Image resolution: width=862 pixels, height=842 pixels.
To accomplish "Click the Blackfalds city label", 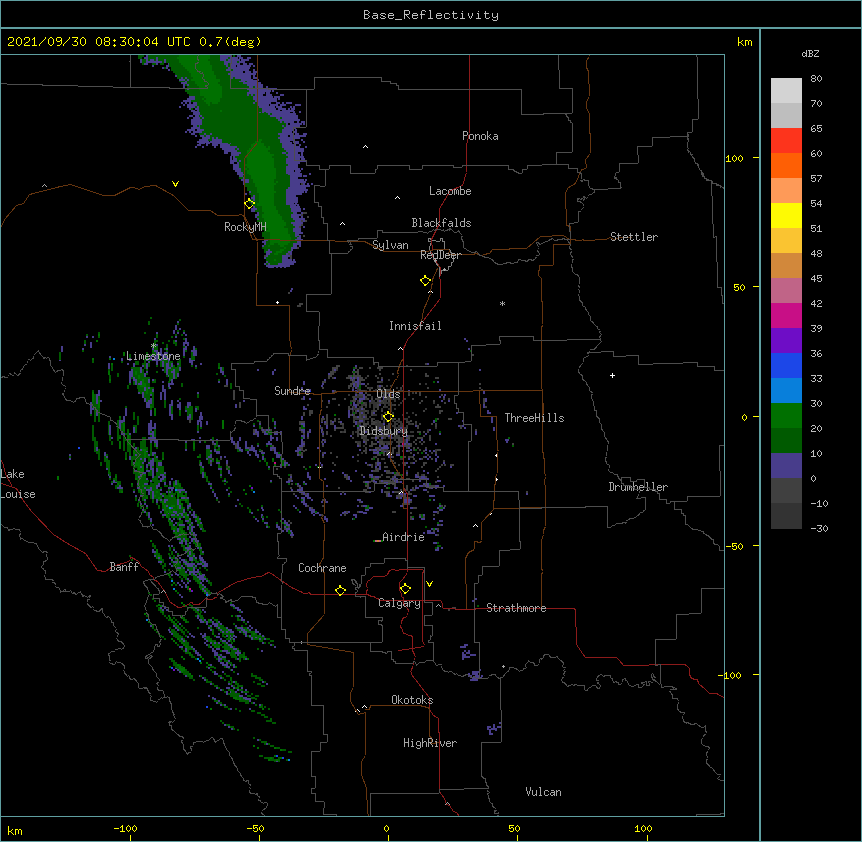I will coord(441,223).
